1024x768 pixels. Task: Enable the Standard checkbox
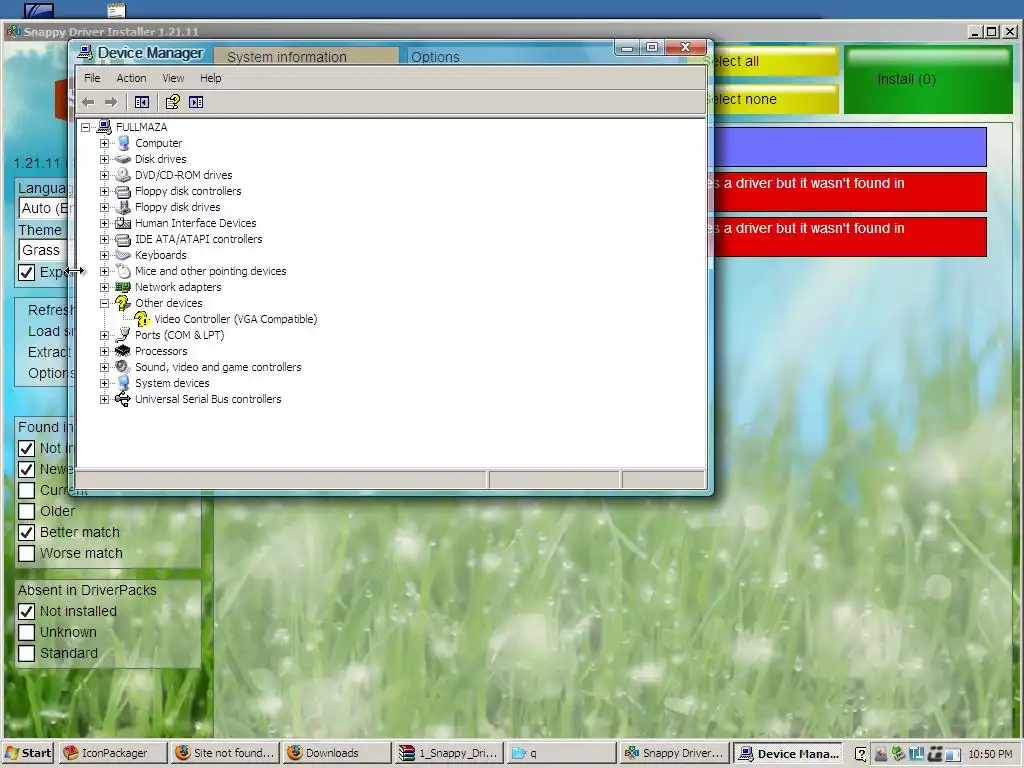(26, 653)
